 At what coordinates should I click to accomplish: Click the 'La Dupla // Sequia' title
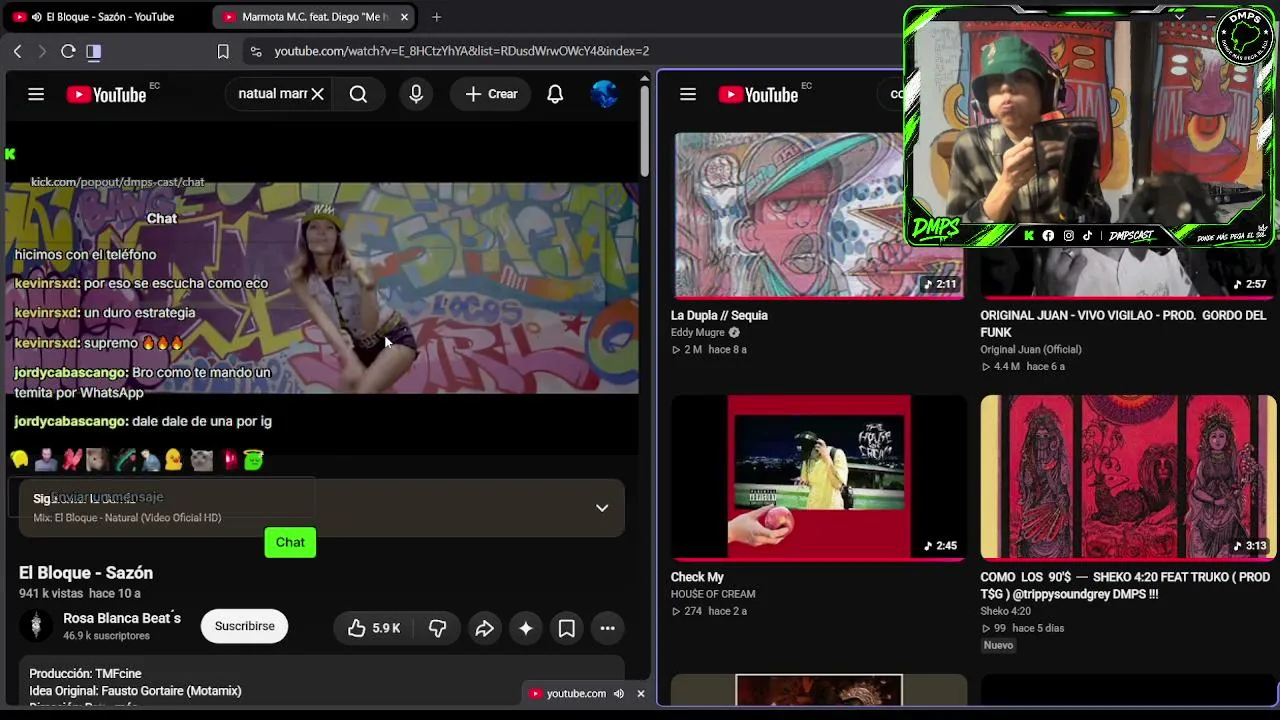pos(719,315)
